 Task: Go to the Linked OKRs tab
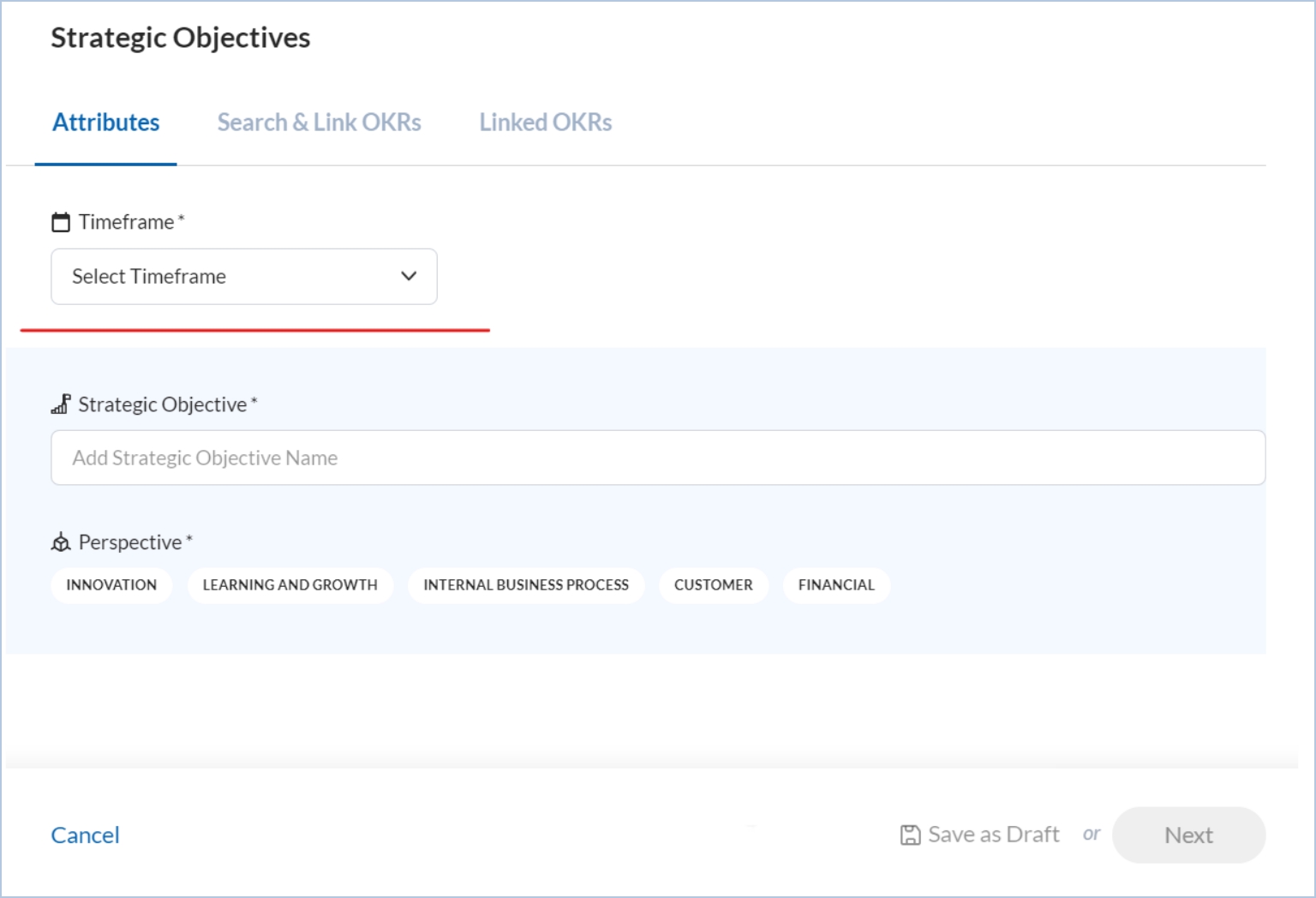coord(545,123)
